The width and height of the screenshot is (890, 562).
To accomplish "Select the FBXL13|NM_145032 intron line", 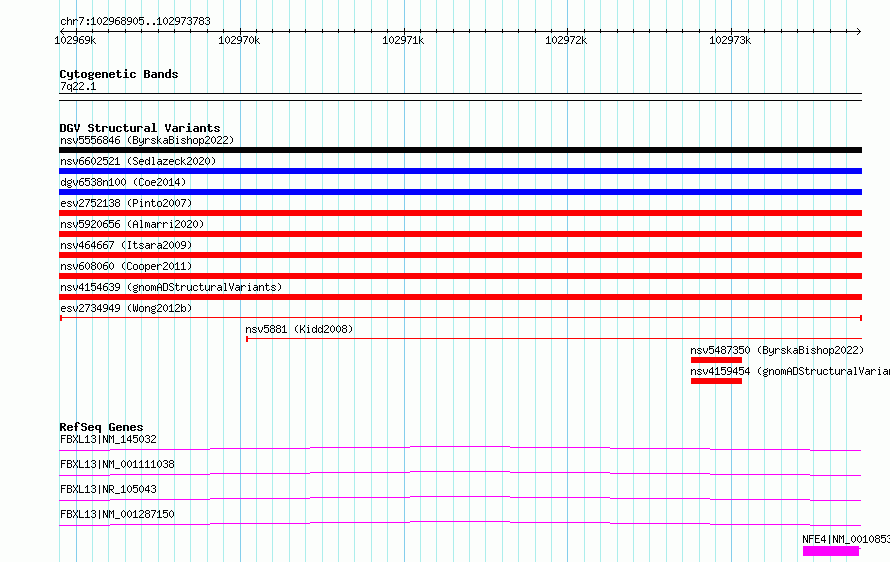I will [460, 448].
